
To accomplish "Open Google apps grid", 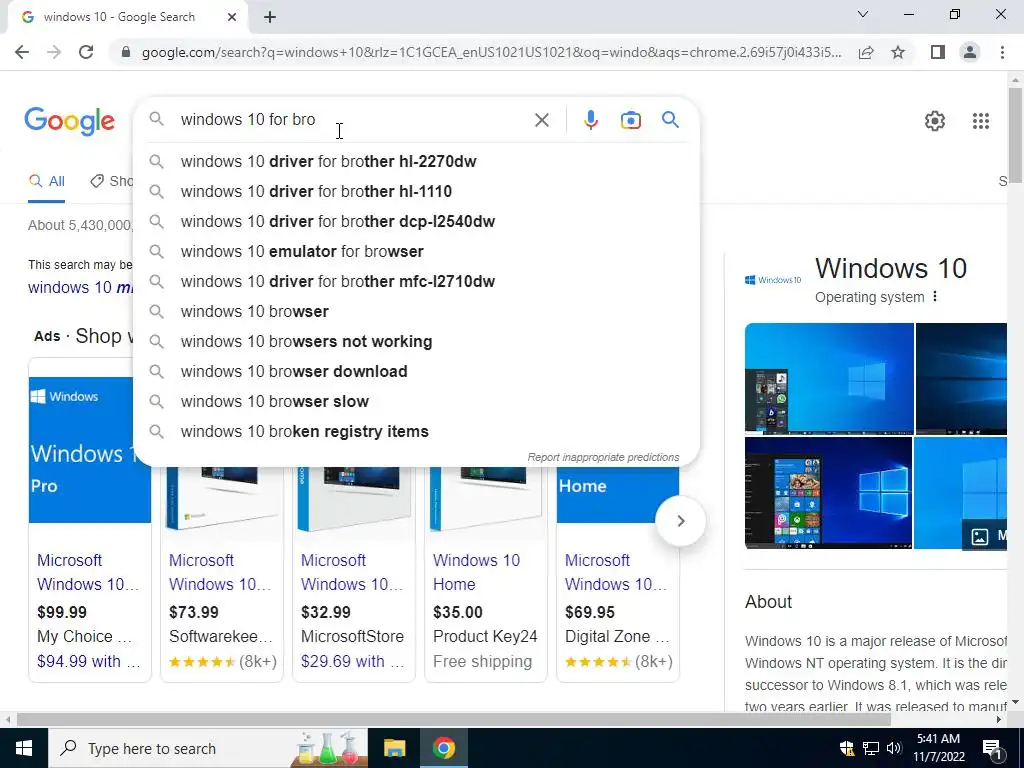I will point(980,121).
